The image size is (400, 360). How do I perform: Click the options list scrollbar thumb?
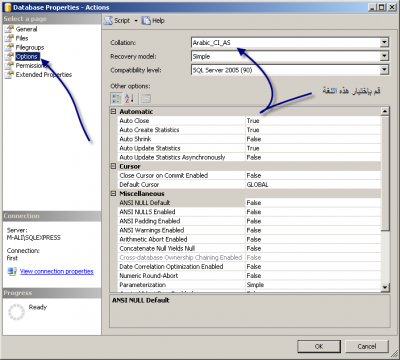tap(385, 173)
